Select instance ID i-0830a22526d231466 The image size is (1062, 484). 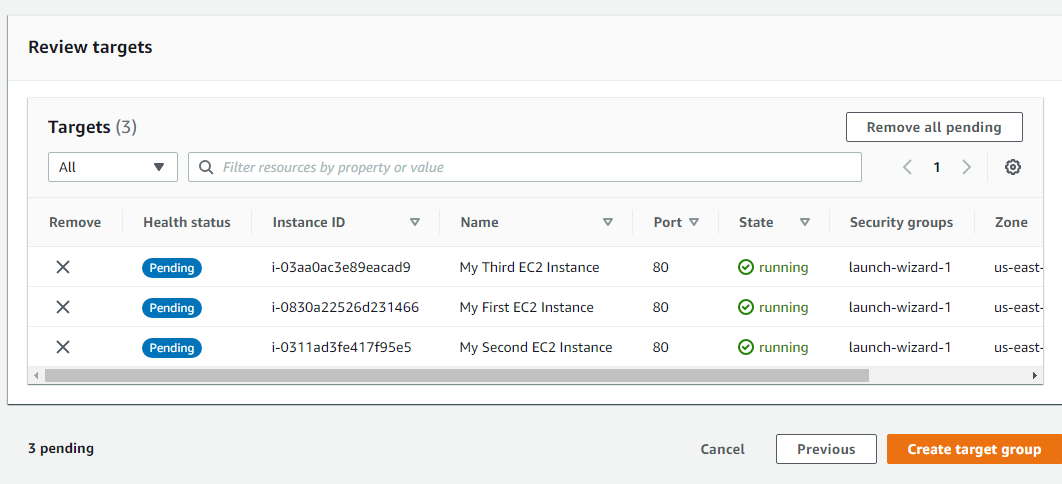point(345,307)
